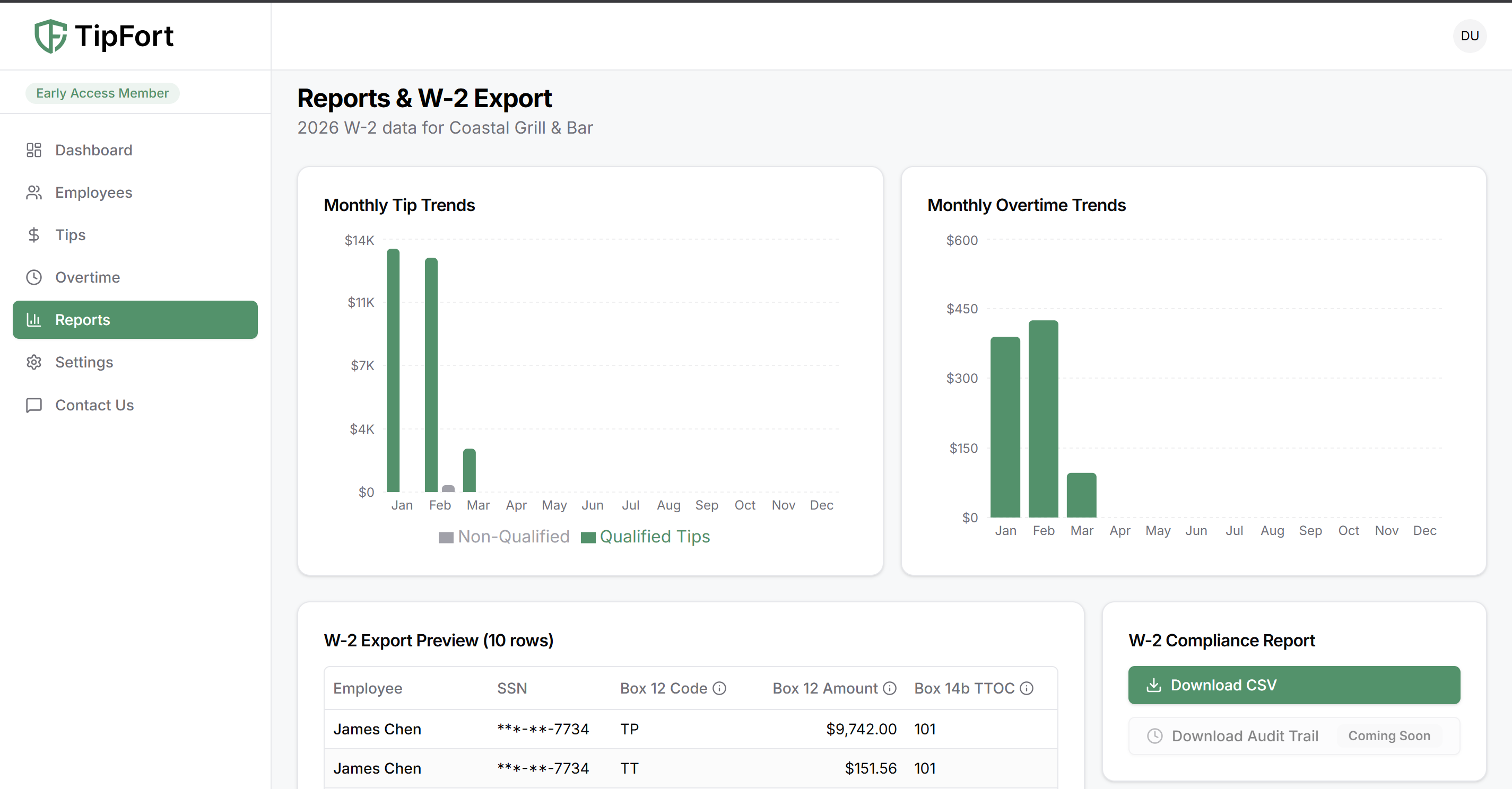Click the Overtime clock icon
Viewport: 1512px width, 789px height.
coord(34,277)
